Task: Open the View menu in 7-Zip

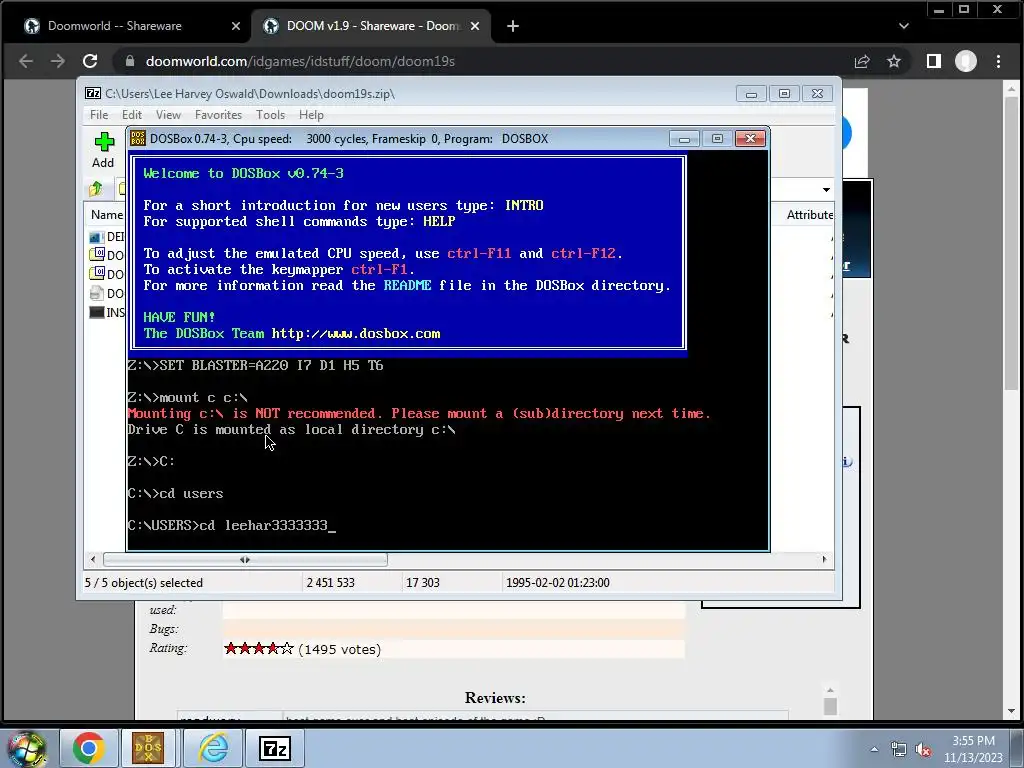Action: click(x=168, y=115)
